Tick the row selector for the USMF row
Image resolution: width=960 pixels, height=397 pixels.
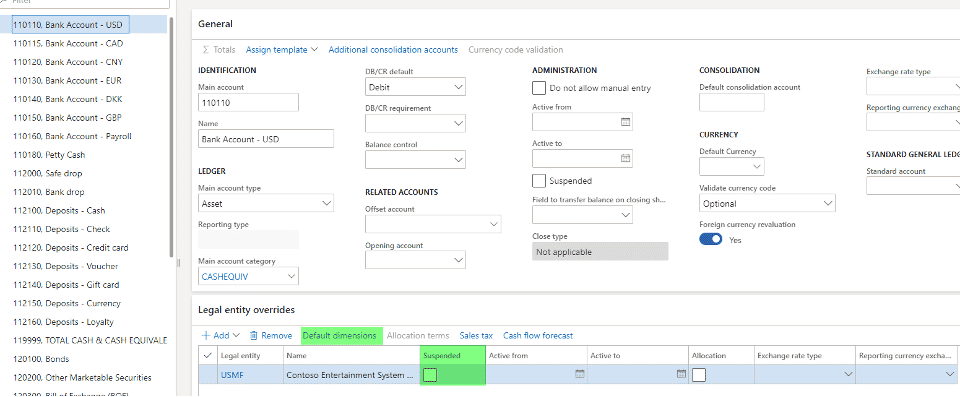(208, 374)
